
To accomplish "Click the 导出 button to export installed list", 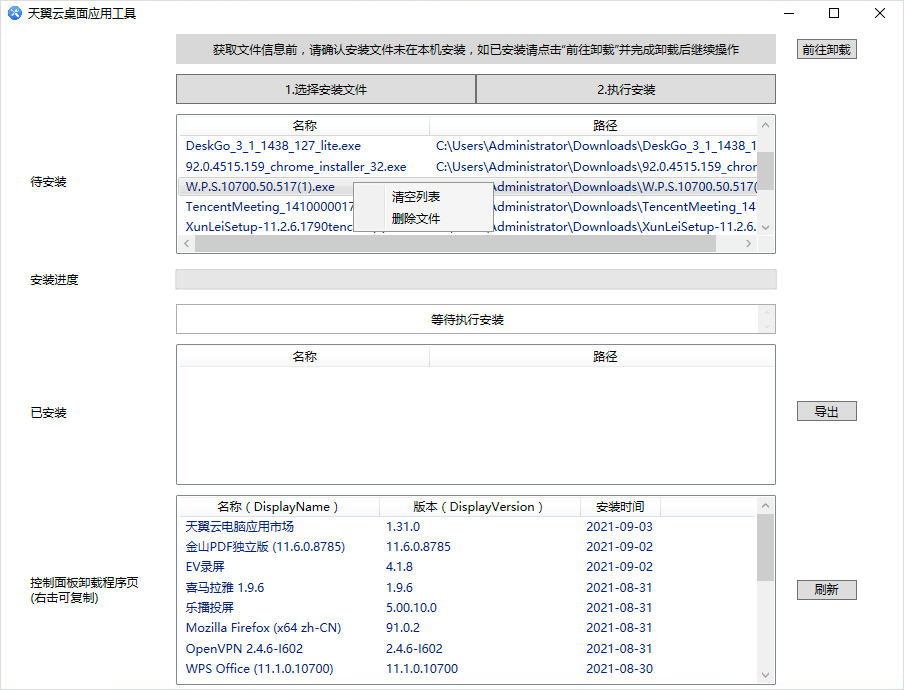I will [x=826, y=410].
